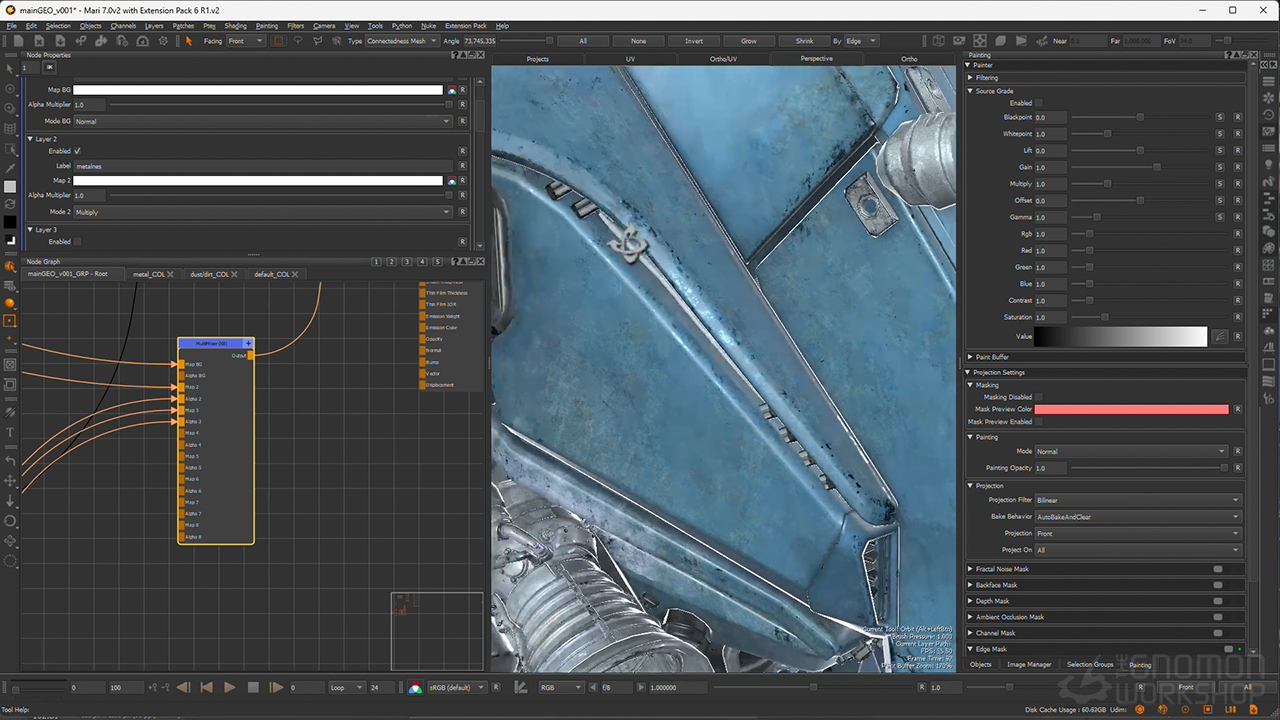1280x720 pixels.
Task: Toggle the Masking Disabled checkbox
Action: pos(1038,397)
